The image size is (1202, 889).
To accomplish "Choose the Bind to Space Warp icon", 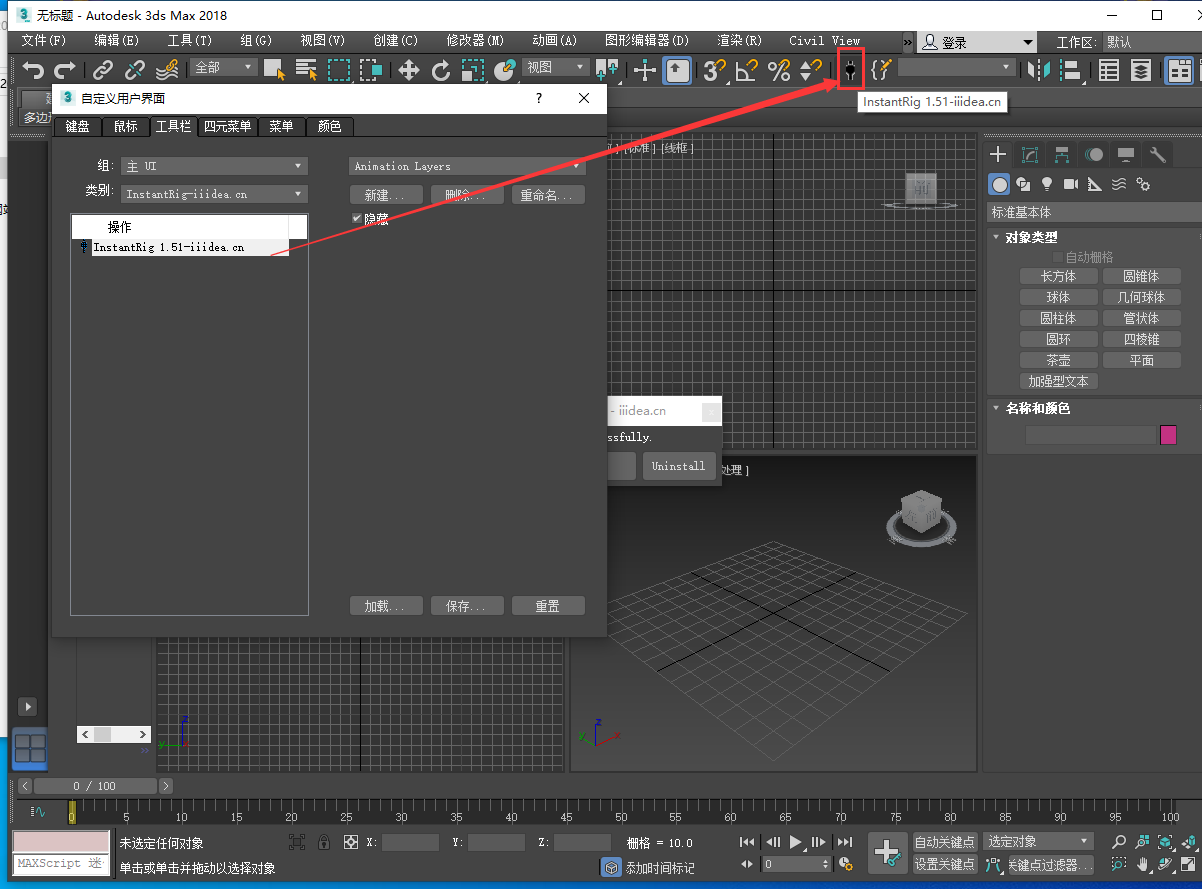I will pyautogui.click(x=167, y=70).
